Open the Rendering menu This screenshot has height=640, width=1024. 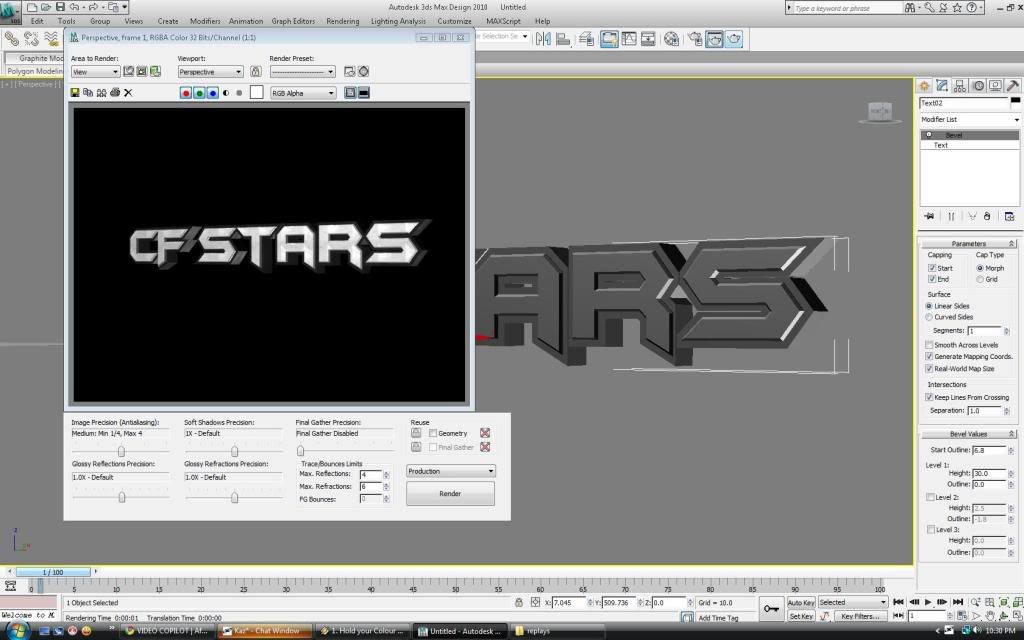pyautogui.click(x=342, y=21)
